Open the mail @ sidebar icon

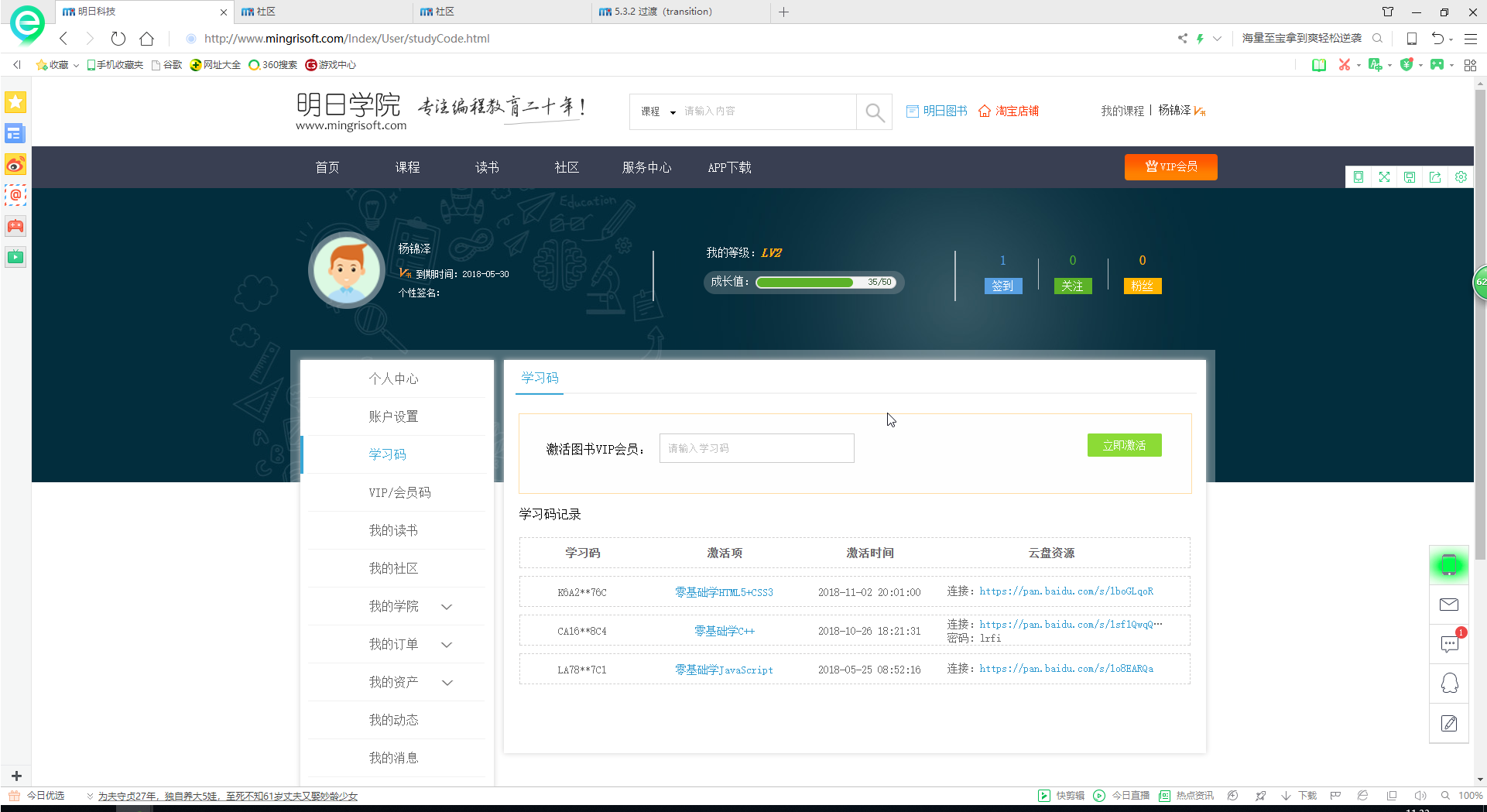click(x=15, y=195)
